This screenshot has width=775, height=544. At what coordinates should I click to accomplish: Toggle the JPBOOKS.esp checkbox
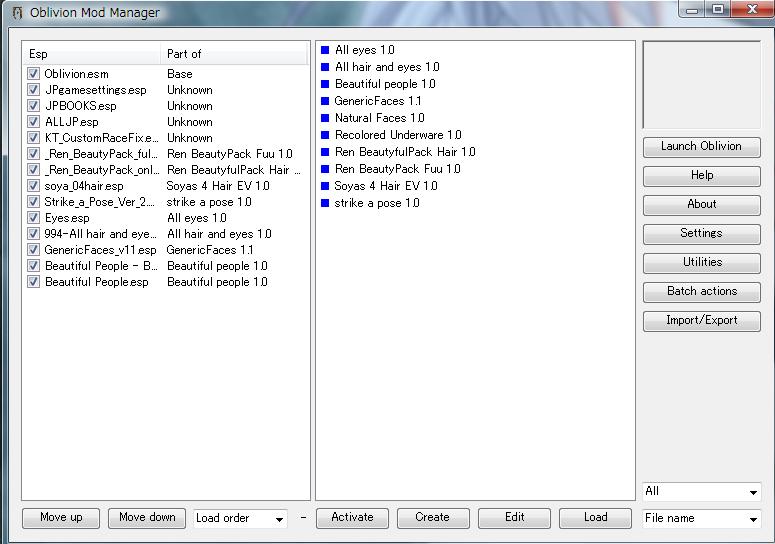point(33,106)
